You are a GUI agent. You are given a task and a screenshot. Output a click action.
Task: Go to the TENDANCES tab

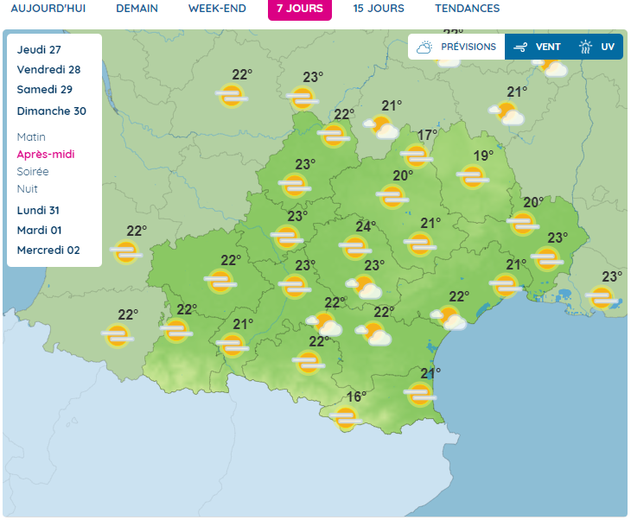click(467, 9)
